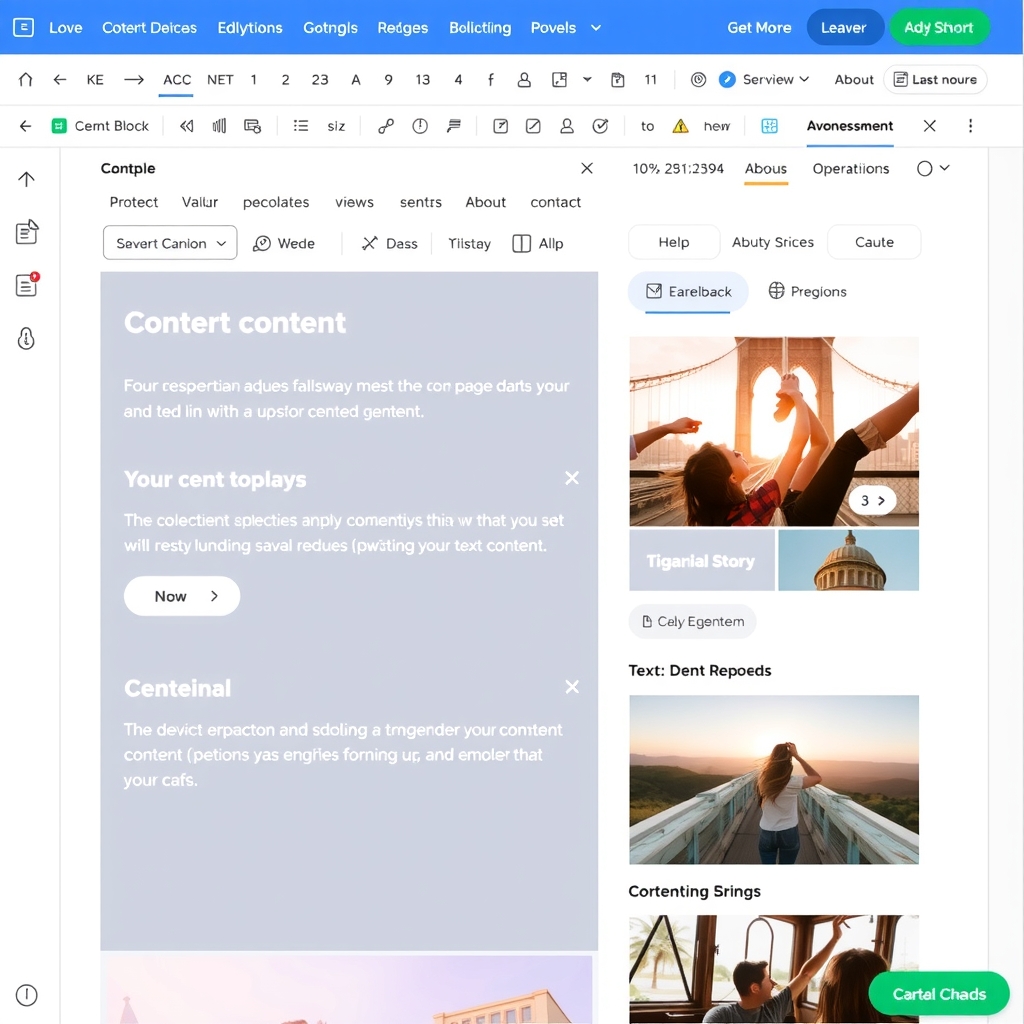The image size is (1024, 1024).
Task: Dismiss the Your cent toplays section
Action: coord(571,478)
